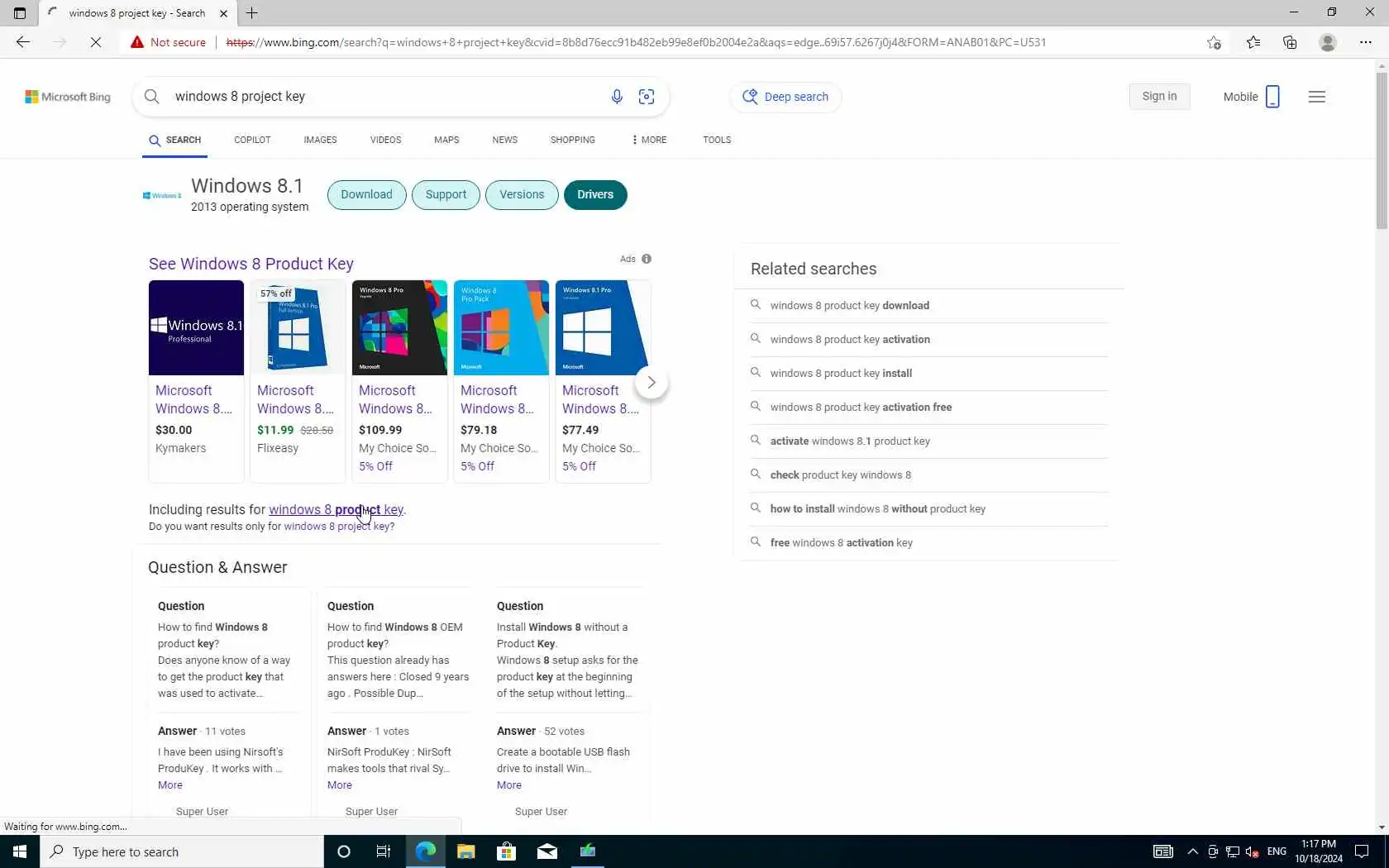
Task: Expand More under the 1 votes answer
Action: [x=340, y=785]
